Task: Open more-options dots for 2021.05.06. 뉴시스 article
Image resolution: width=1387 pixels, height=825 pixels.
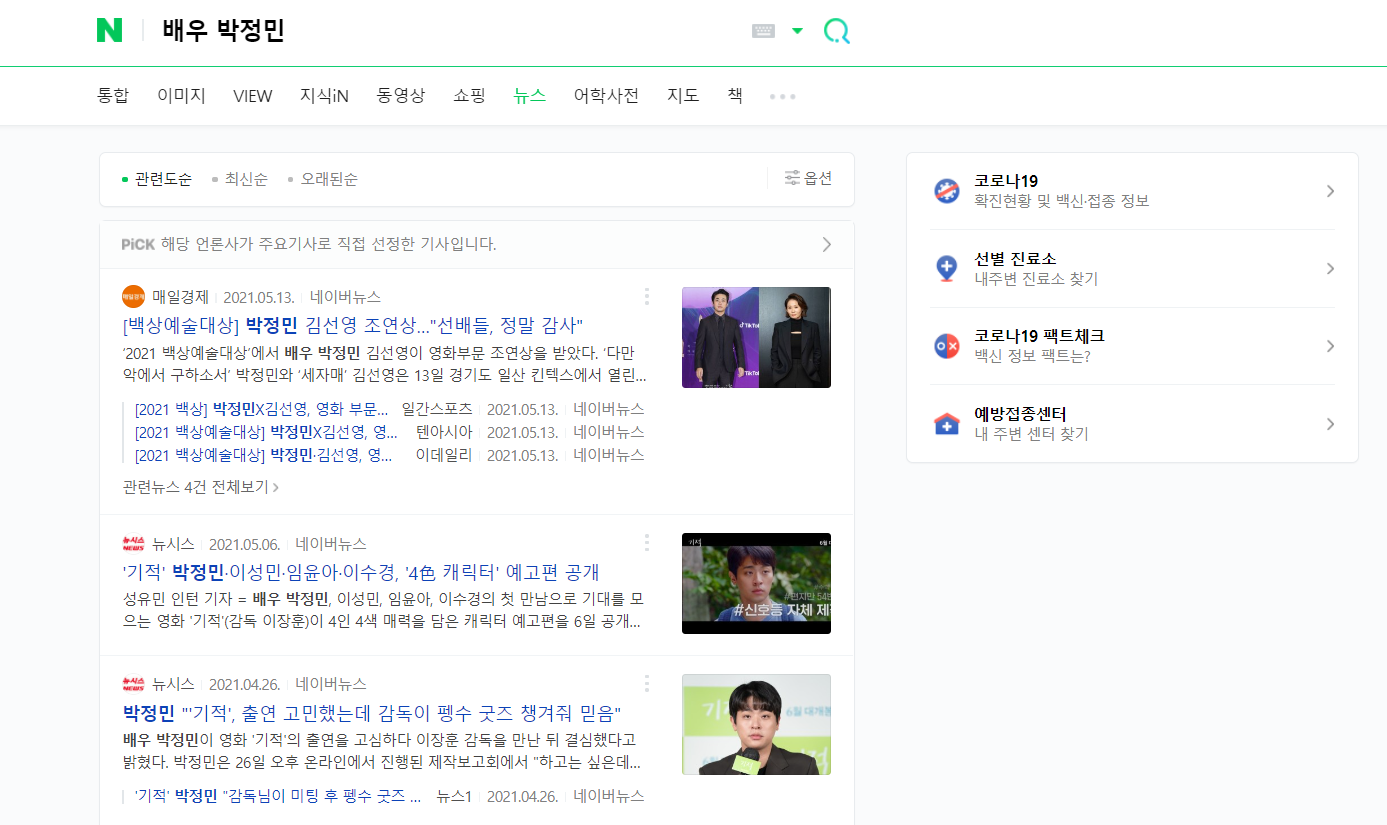Action: click(647, 543)
